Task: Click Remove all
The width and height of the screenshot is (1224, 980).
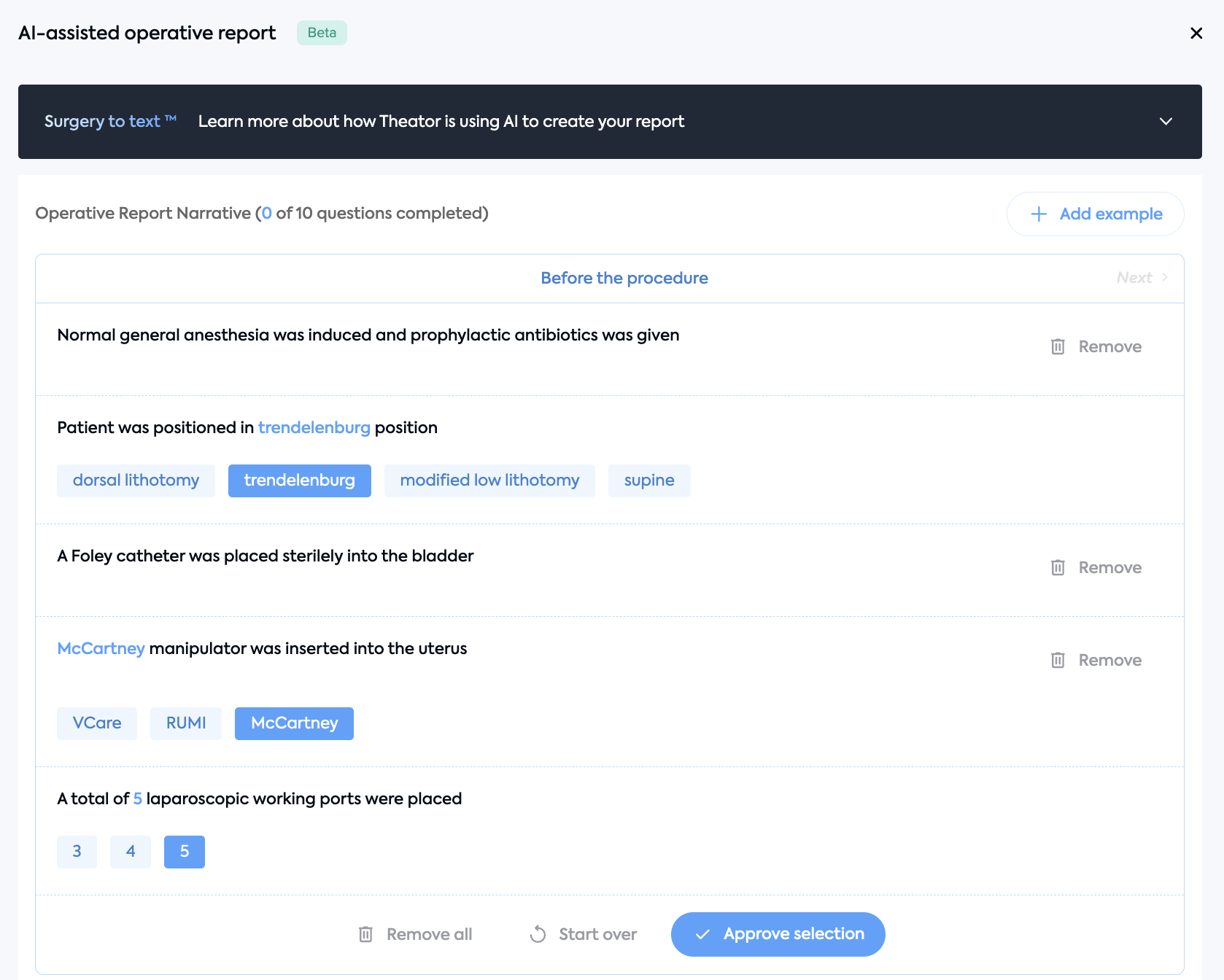Action: 415,934
